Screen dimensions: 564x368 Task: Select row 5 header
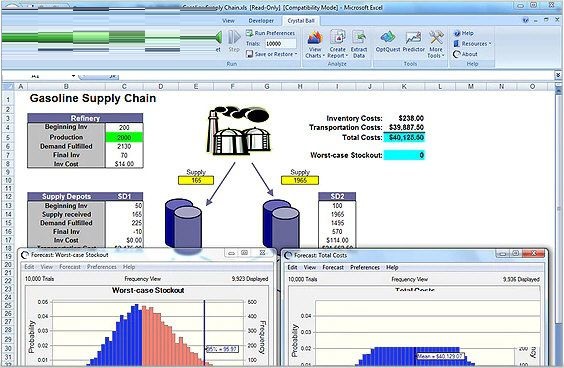(x=8, y=137)
